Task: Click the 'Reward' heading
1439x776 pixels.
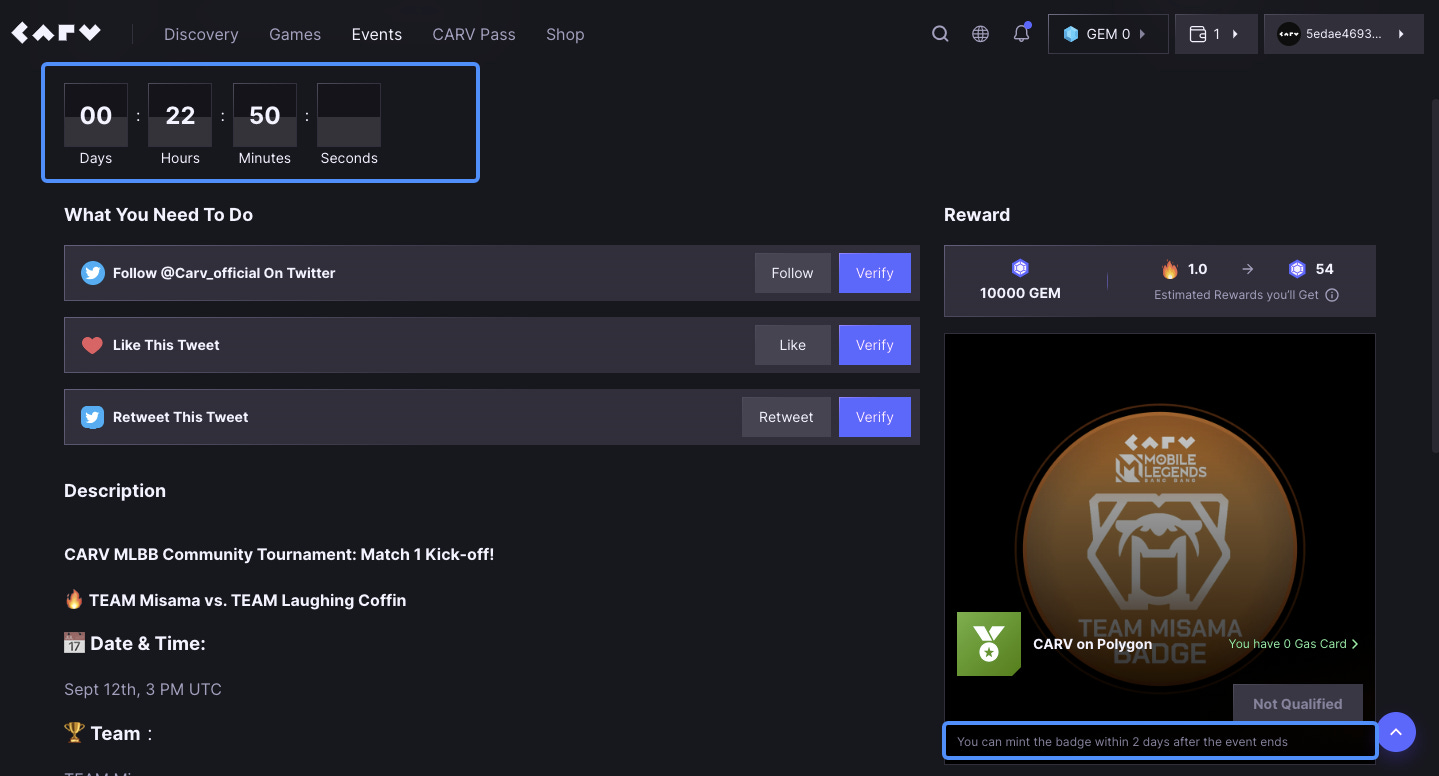Action: (977, 215)
